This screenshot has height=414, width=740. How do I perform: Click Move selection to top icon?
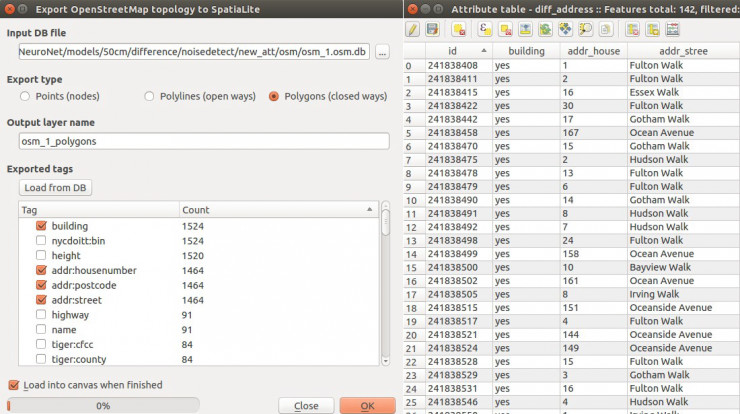pos(525,29)
